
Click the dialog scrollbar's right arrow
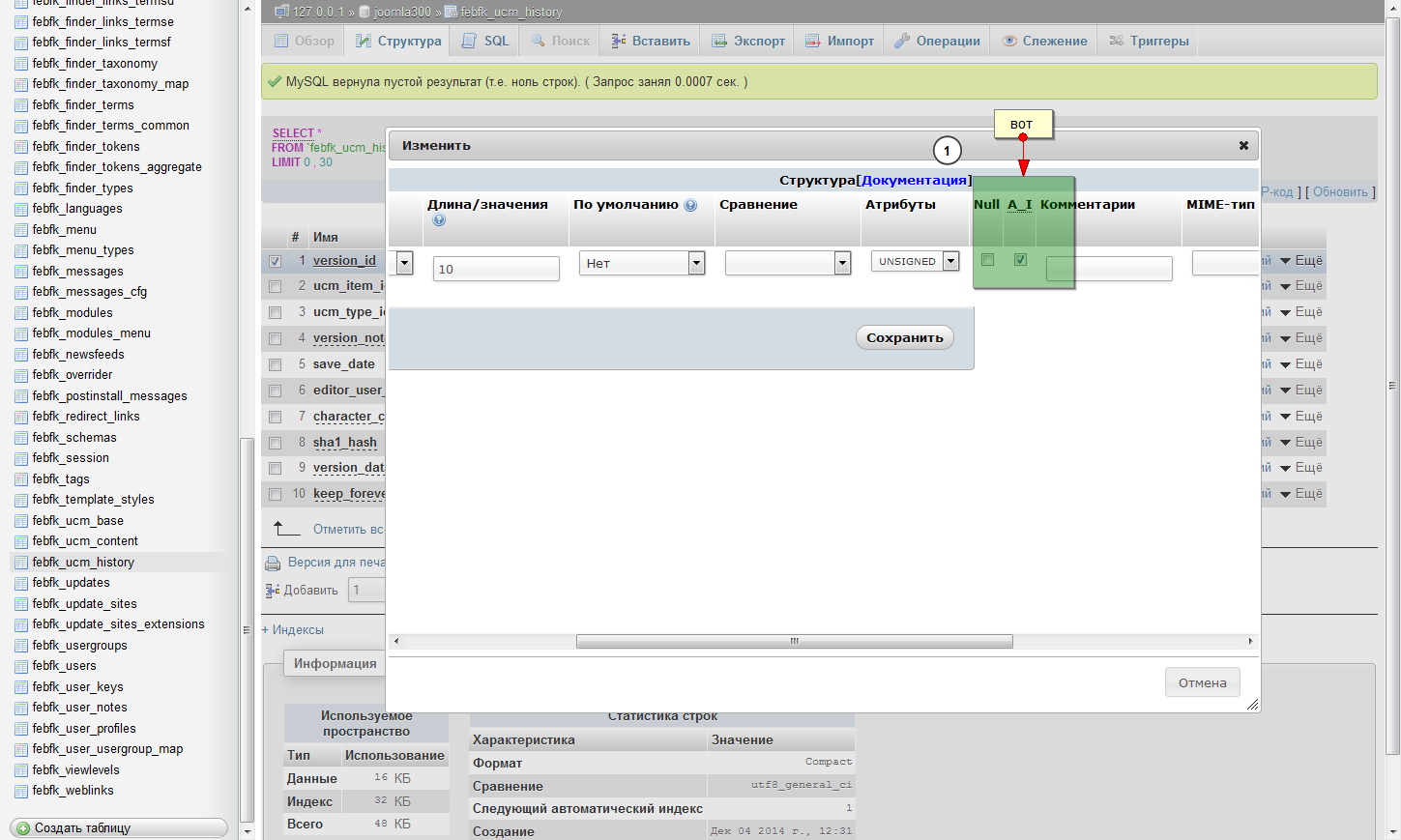point(1250,642)
